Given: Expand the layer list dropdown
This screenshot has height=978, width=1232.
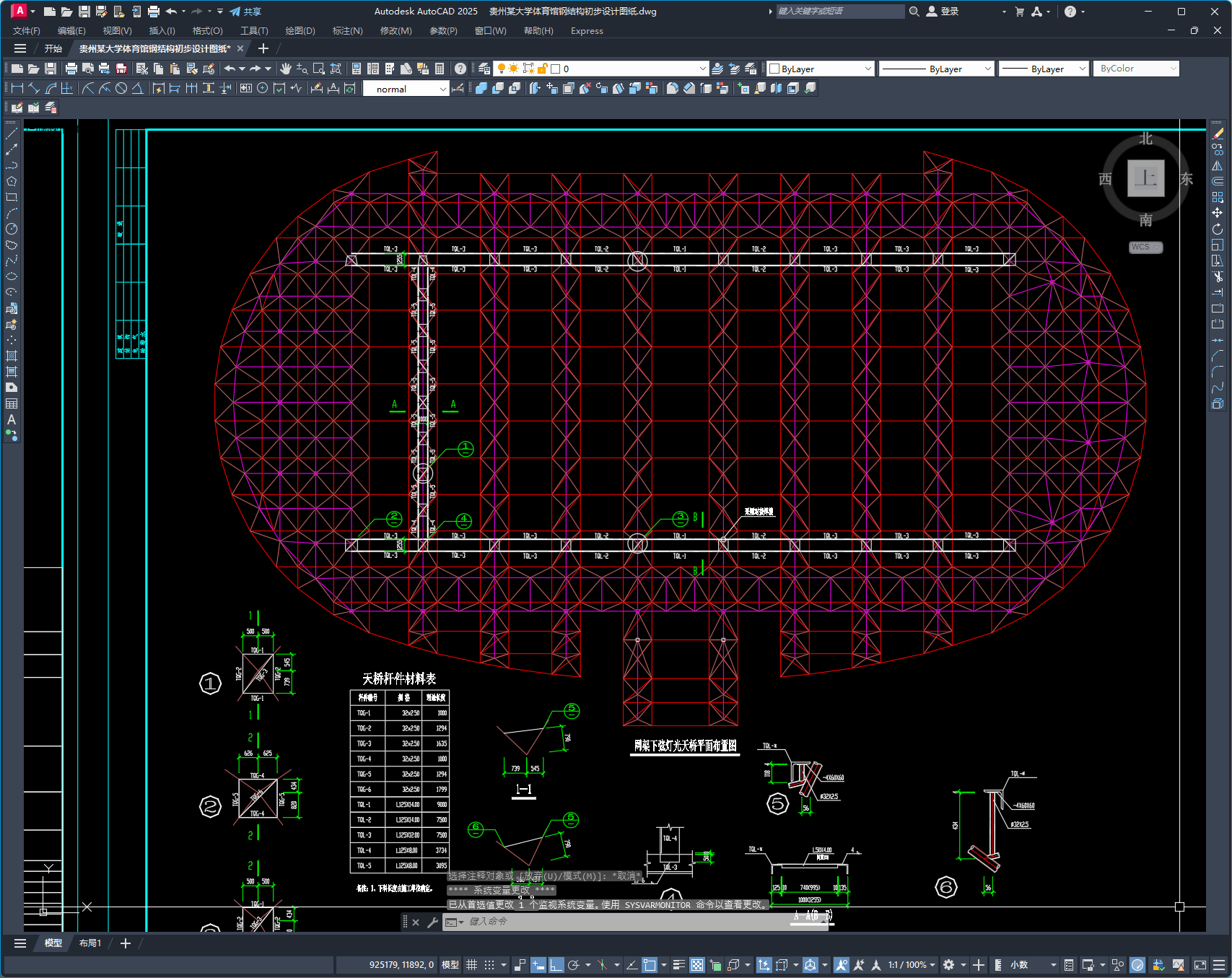Looking at the screenshot, I should [702, 69].
